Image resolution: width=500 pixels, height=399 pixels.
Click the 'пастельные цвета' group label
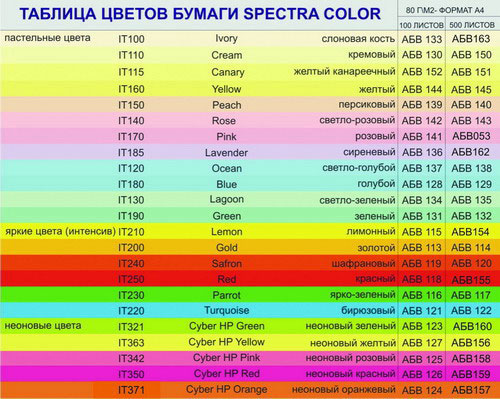(x=47, y=38)
